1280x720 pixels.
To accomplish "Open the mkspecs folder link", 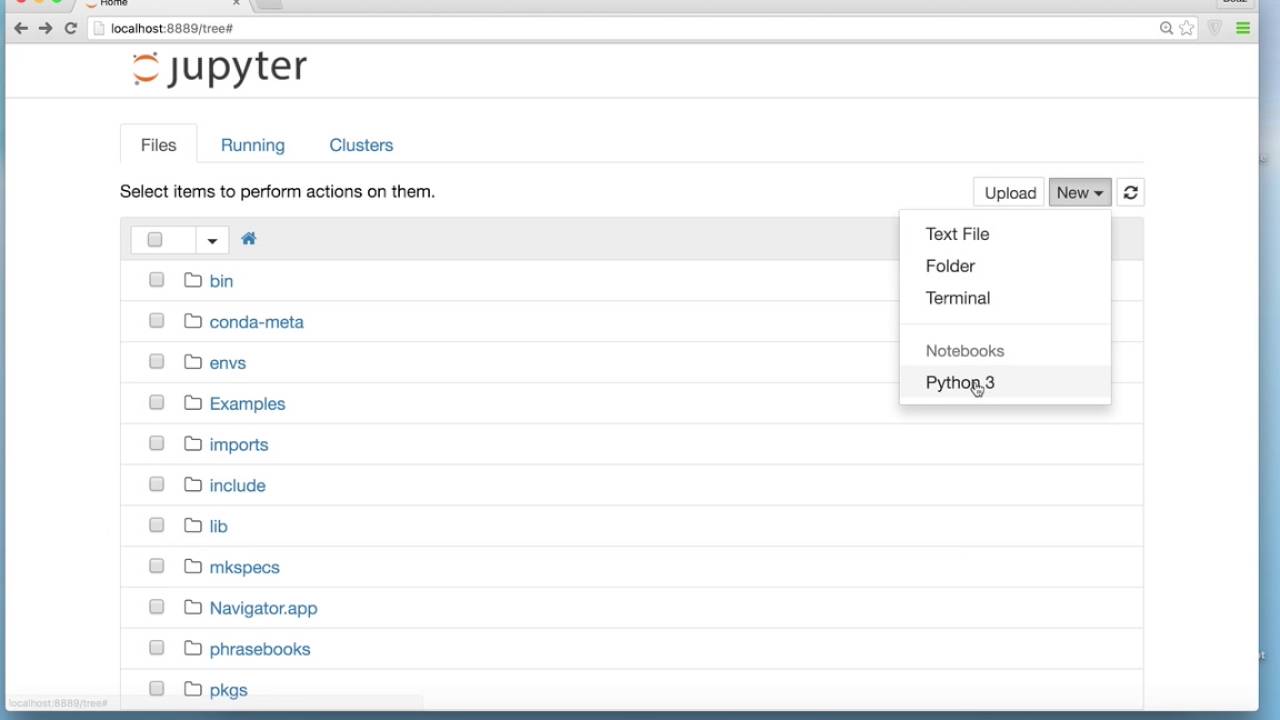I will click(x=245, y=568).
